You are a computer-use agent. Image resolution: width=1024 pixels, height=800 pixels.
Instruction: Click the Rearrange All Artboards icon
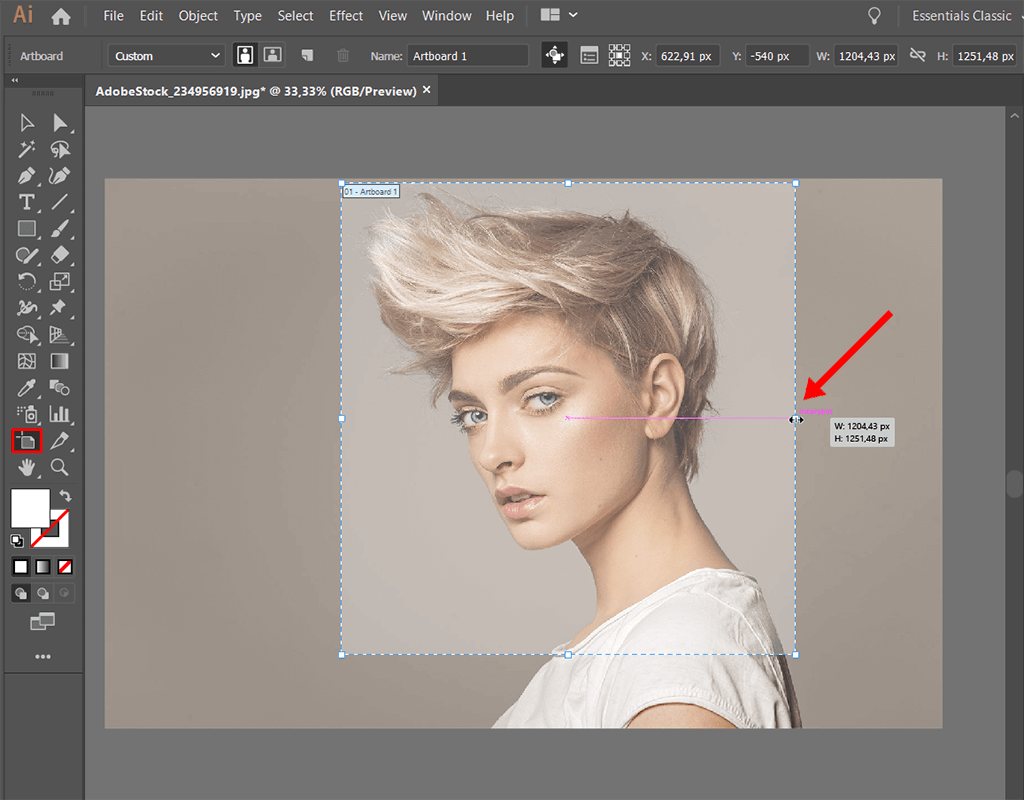(x=619, y=55)
